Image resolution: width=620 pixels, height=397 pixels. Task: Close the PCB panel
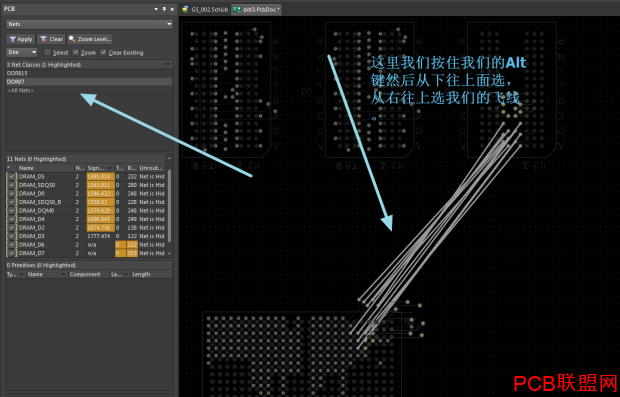[172, 9]
